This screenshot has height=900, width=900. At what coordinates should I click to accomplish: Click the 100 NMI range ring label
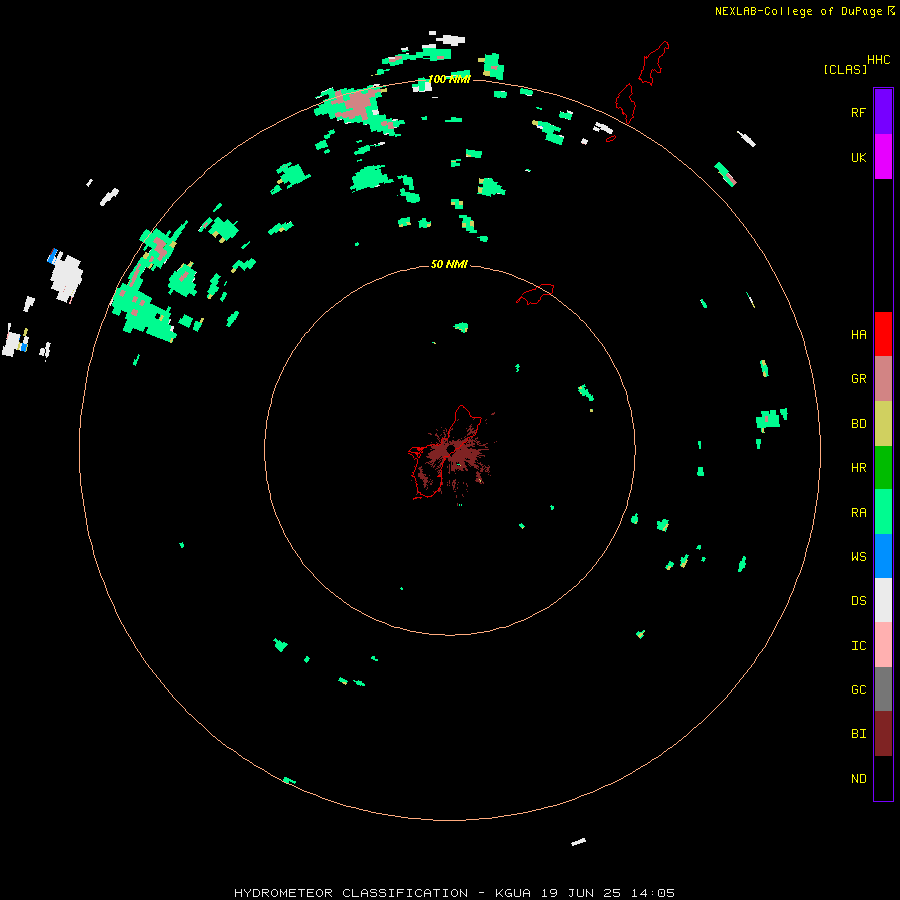(449, 79)
